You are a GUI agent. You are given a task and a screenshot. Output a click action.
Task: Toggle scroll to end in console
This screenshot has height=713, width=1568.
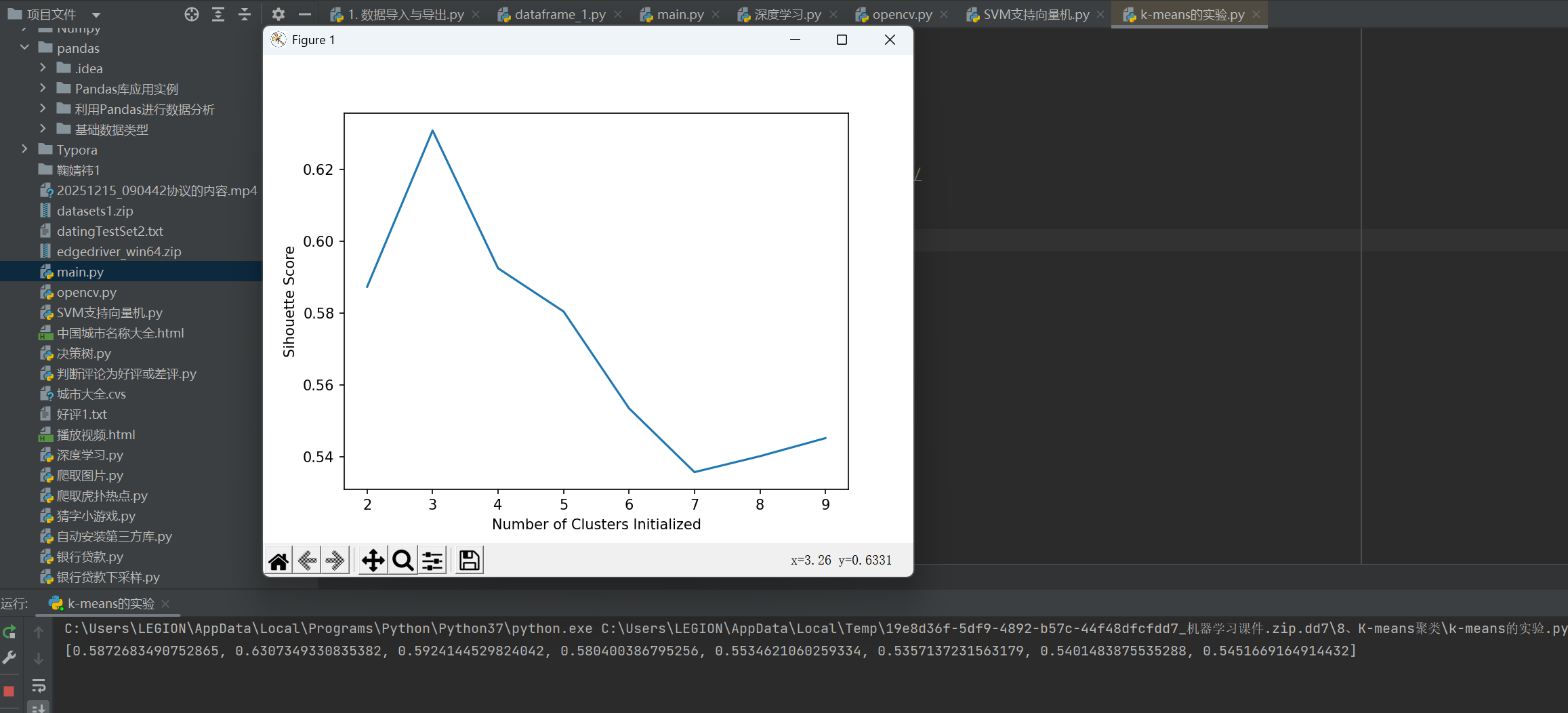(39, 708)
